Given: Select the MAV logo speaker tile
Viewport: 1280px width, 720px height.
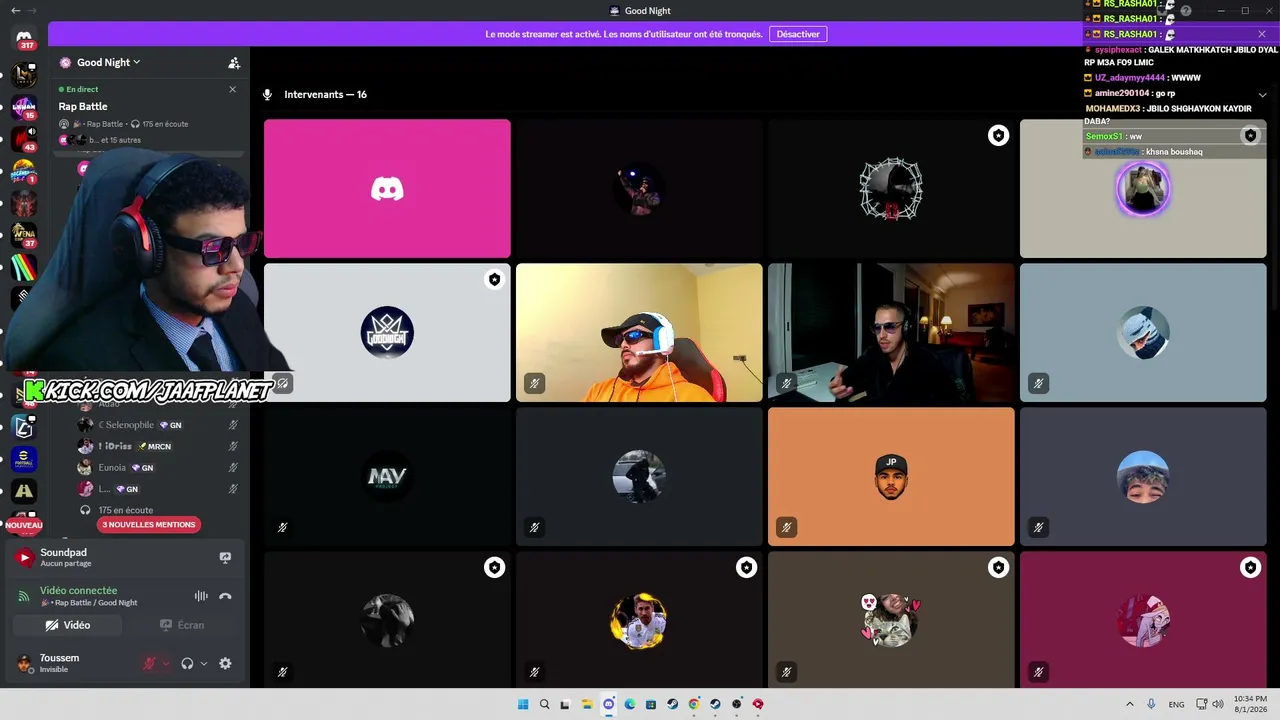Looking at the screenshot, I should (387, 477).
